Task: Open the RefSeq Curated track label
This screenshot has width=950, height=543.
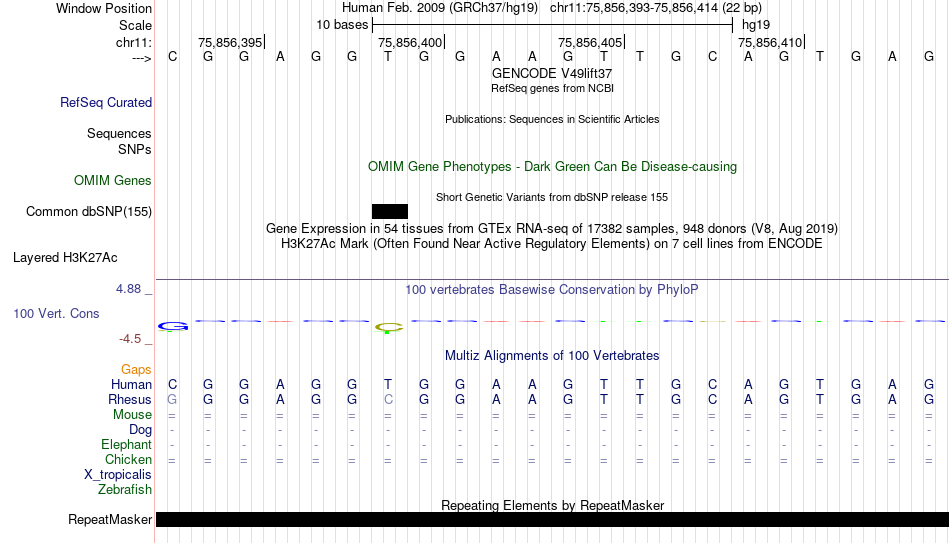Action: [106, 102]
